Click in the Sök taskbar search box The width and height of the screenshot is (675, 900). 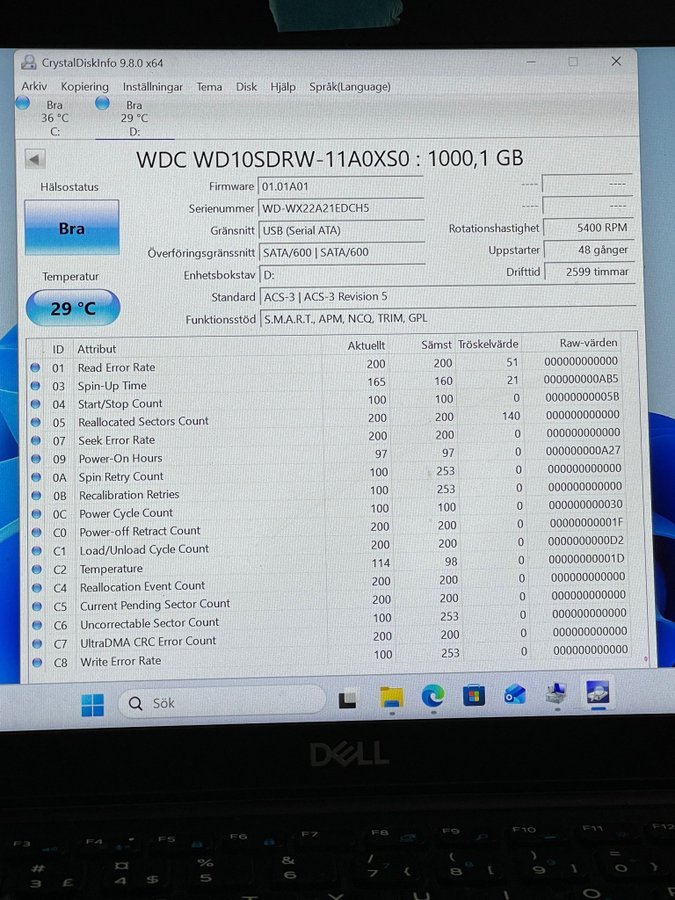[220, 702]
